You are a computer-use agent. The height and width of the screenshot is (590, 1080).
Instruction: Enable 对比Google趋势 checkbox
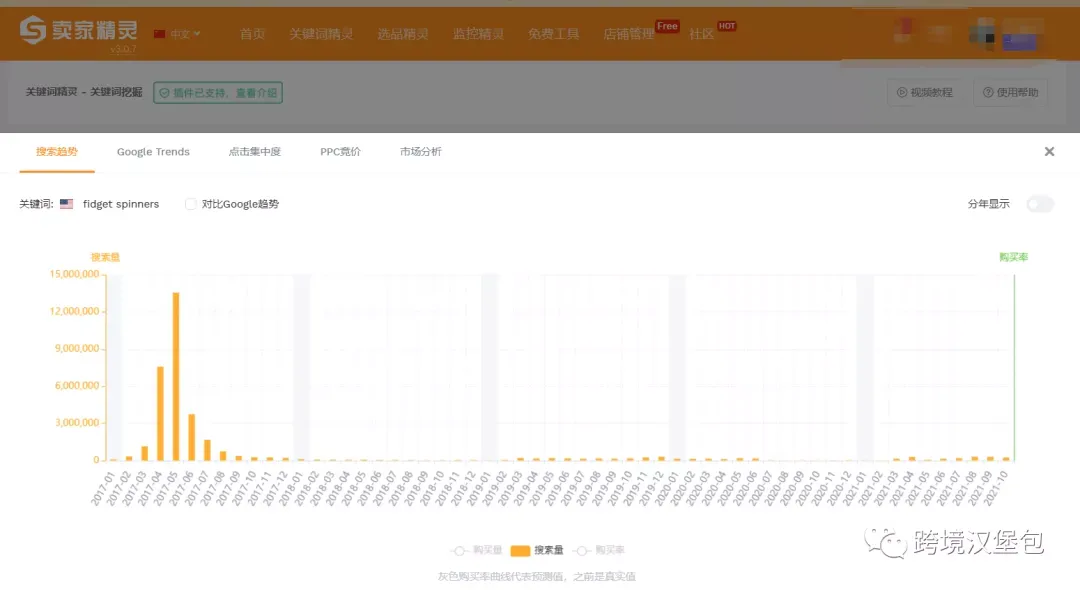[x=191, y=204]
